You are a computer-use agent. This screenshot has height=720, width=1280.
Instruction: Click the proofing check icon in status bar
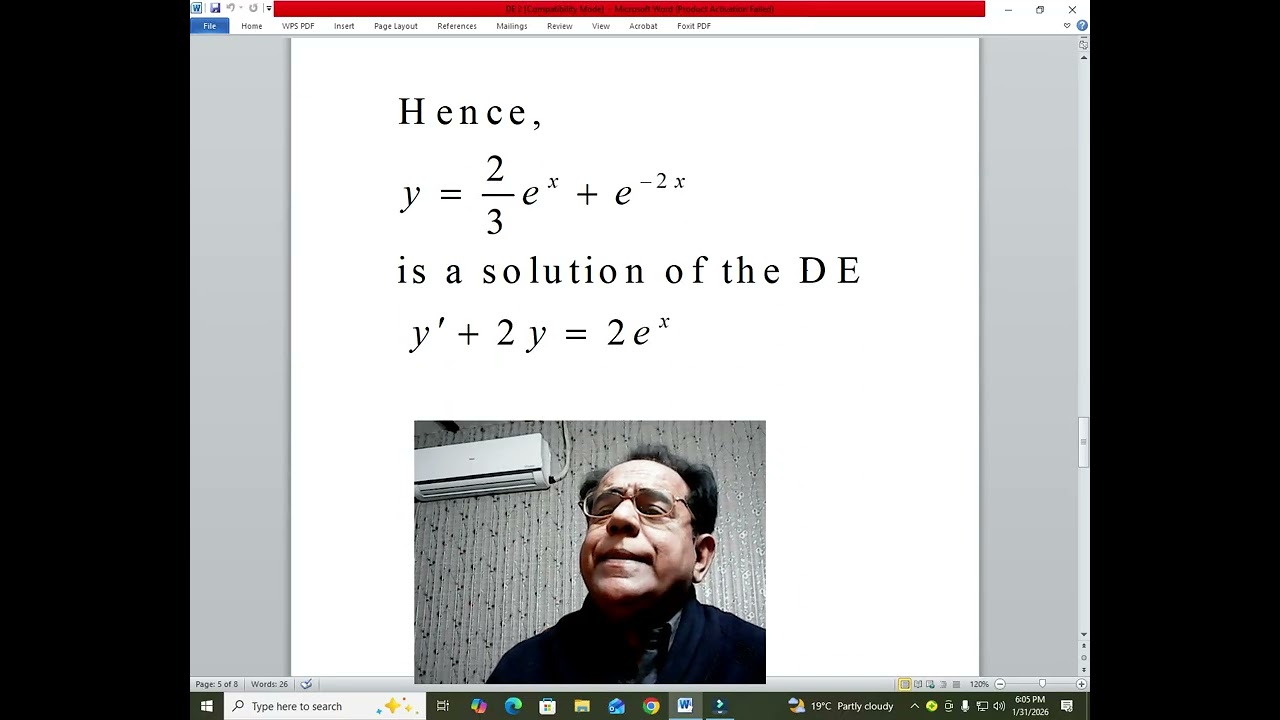tap(307, 684)
